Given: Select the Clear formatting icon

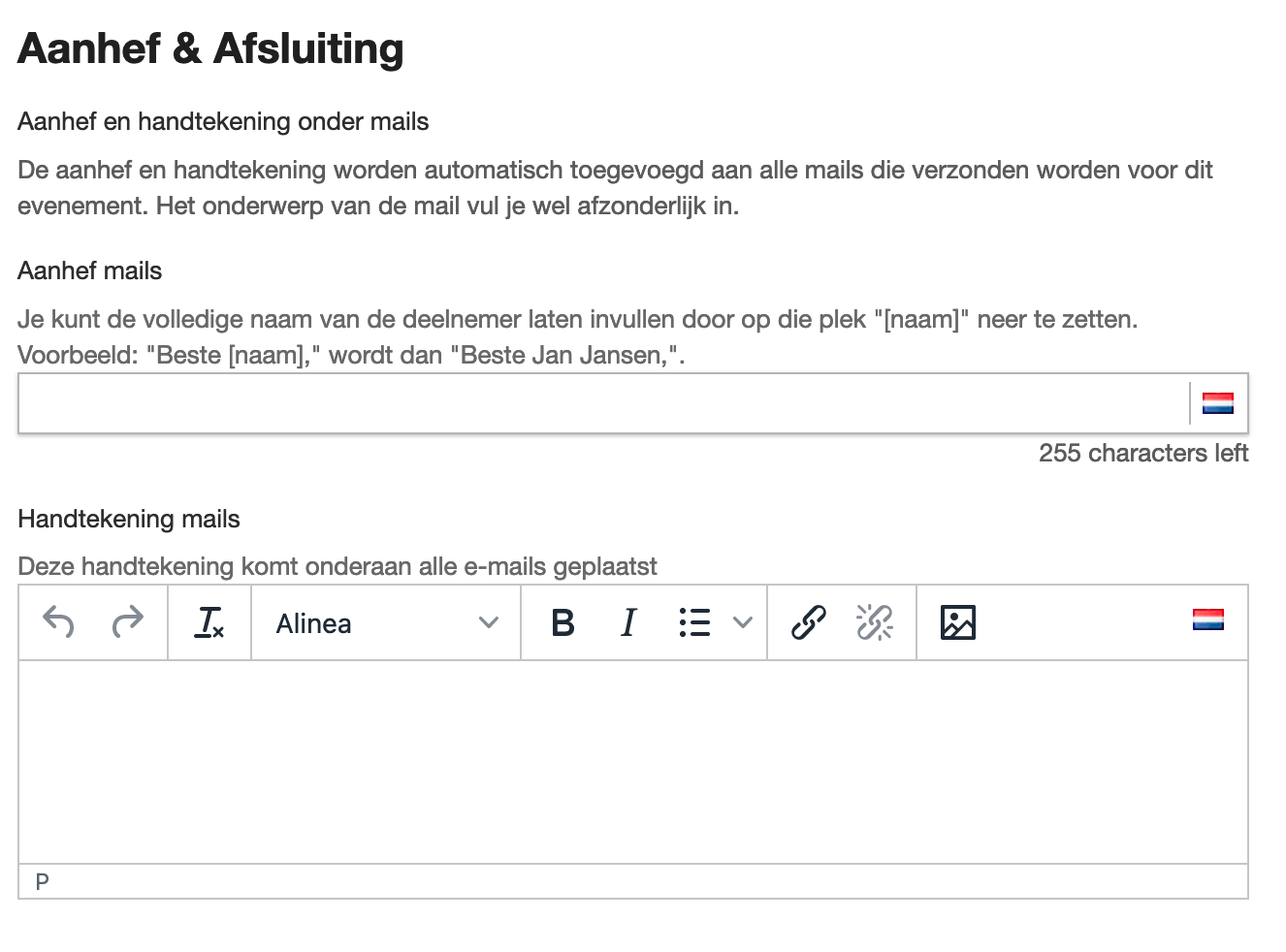Looking at the screenshot, I should [x=209, y=623].
